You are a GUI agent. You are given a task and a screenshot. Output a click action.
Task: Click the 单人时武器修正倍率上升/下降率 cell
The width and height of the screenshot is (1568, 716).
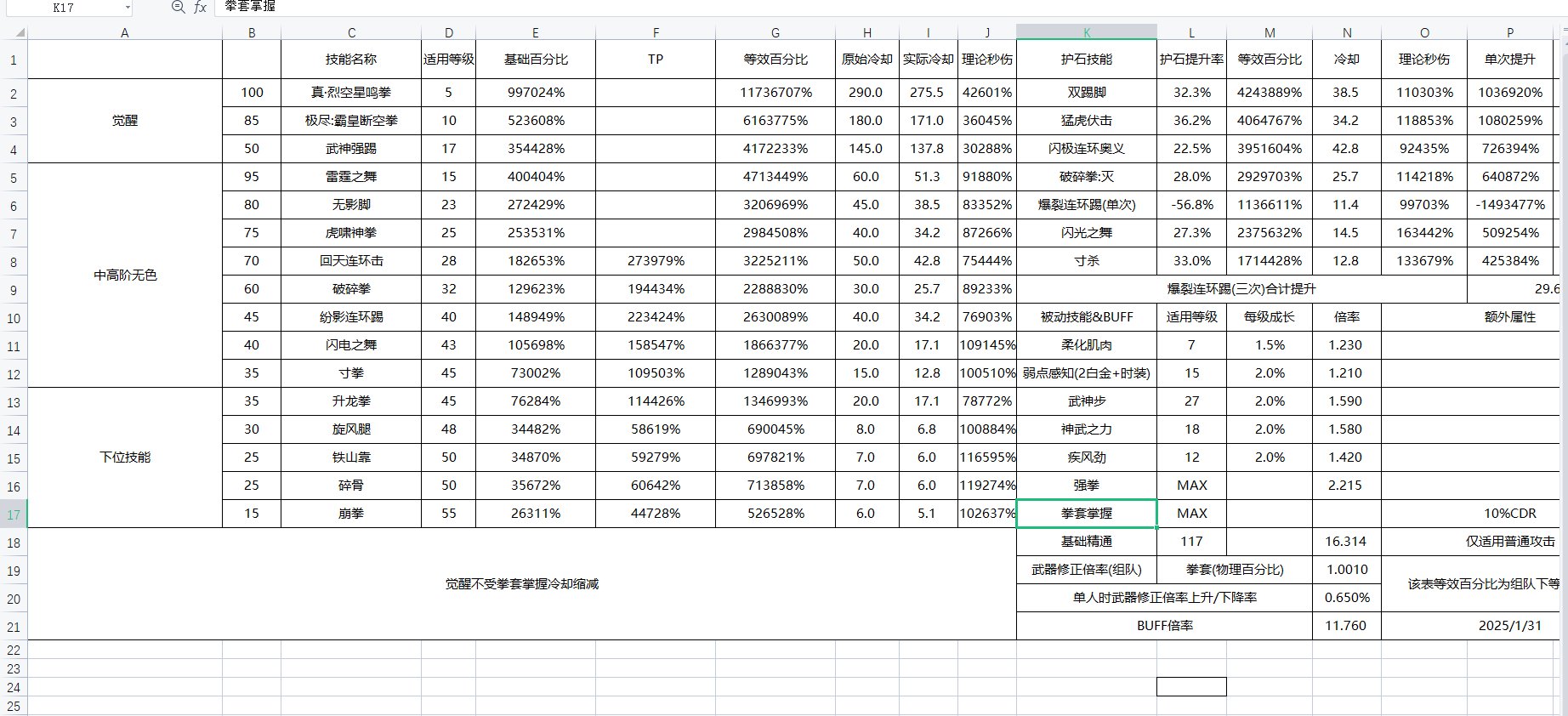[1165, 598]
